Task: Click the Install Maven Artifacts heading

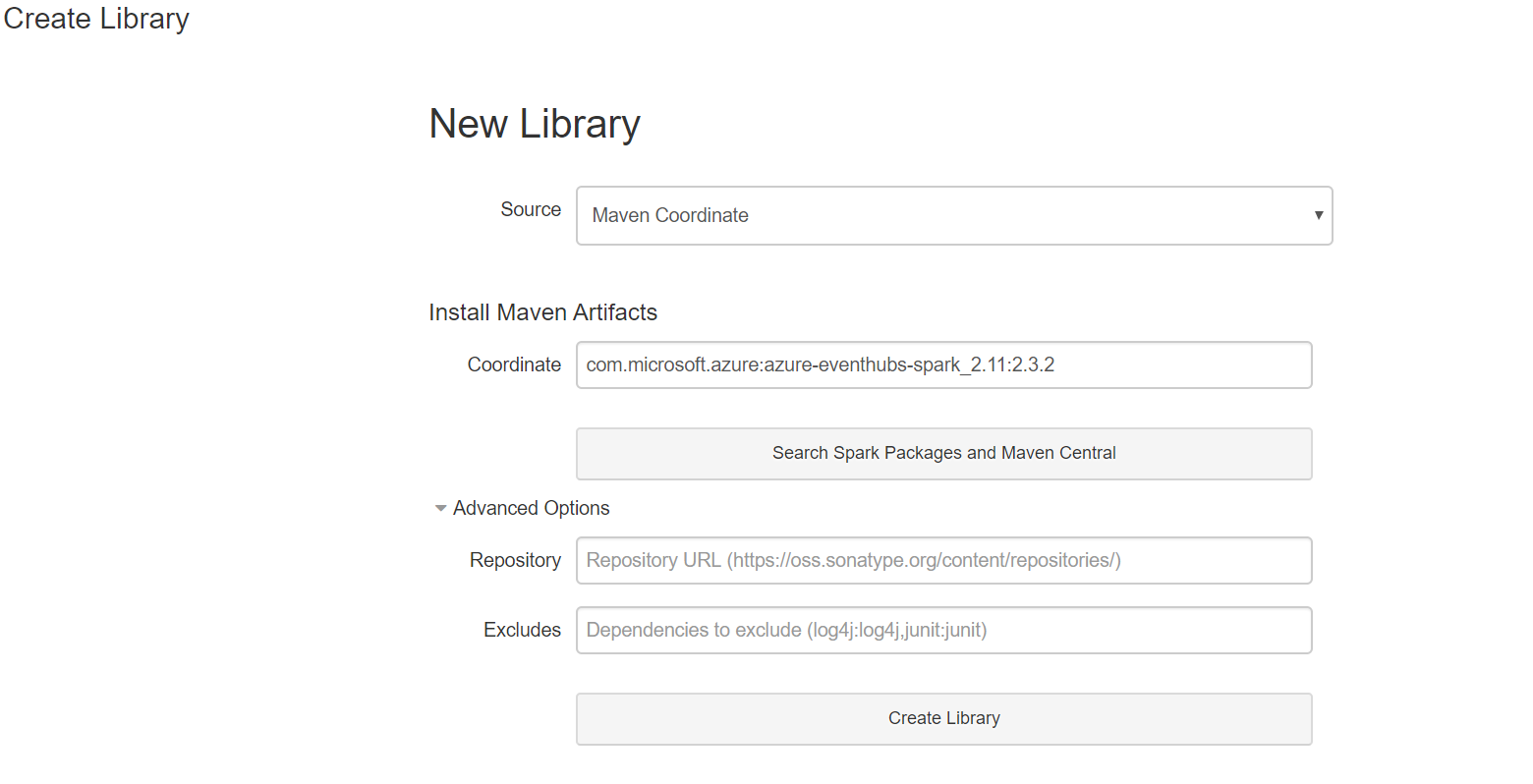Action: (x=542, y=312)
